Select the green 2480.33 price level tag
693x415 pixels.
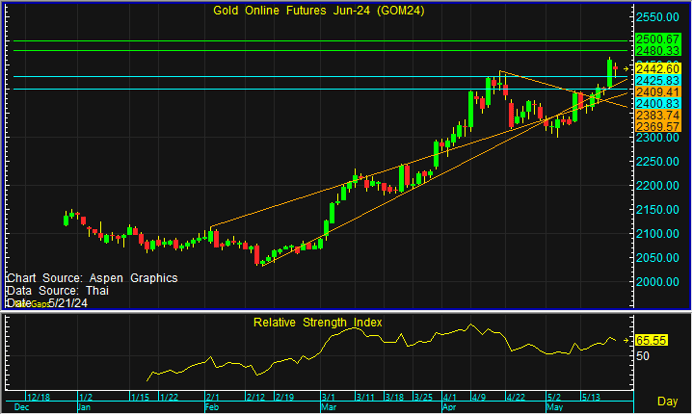[657, 51]
